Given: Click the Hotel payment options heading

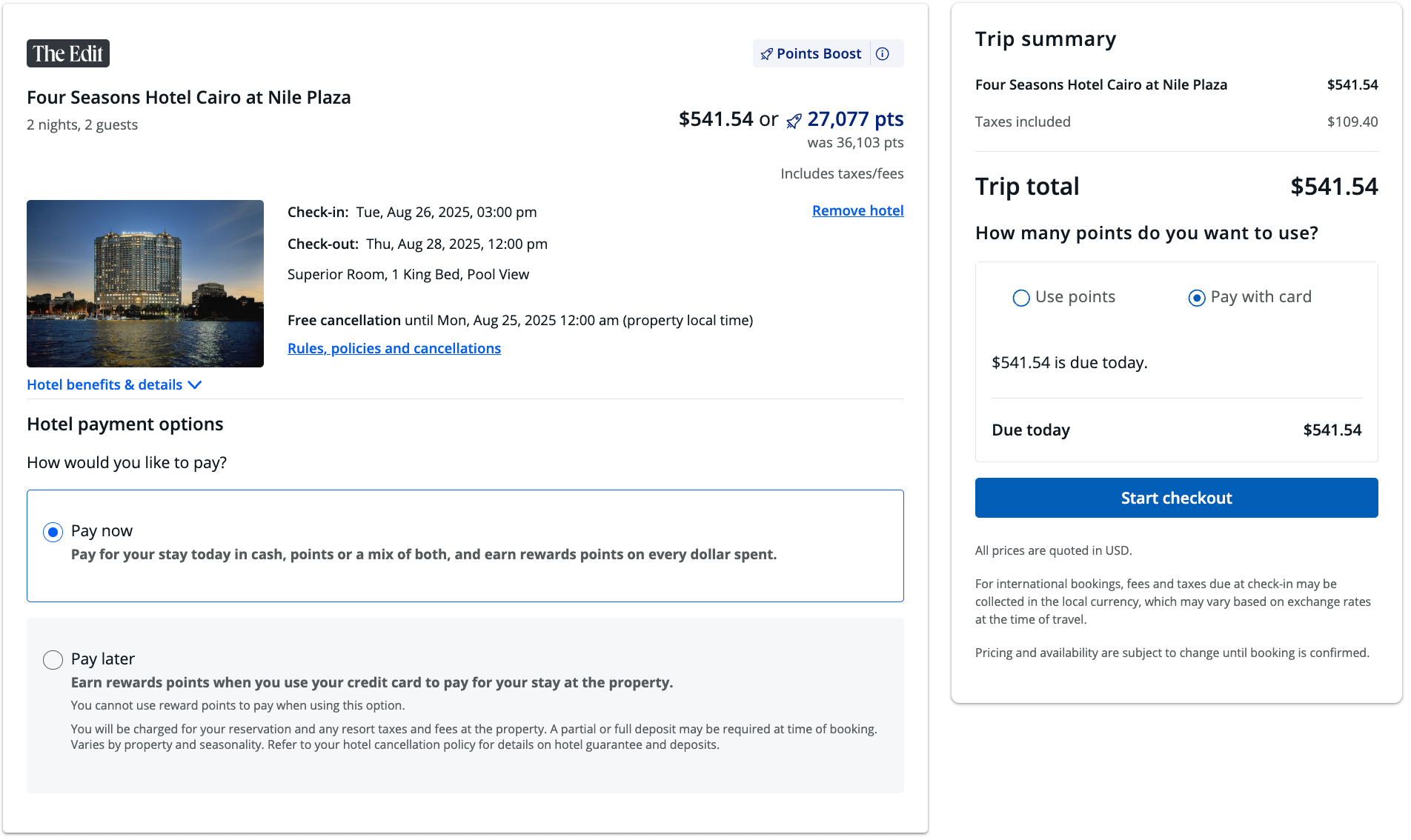Looking at the screenshot, I should tap(125, 424).
